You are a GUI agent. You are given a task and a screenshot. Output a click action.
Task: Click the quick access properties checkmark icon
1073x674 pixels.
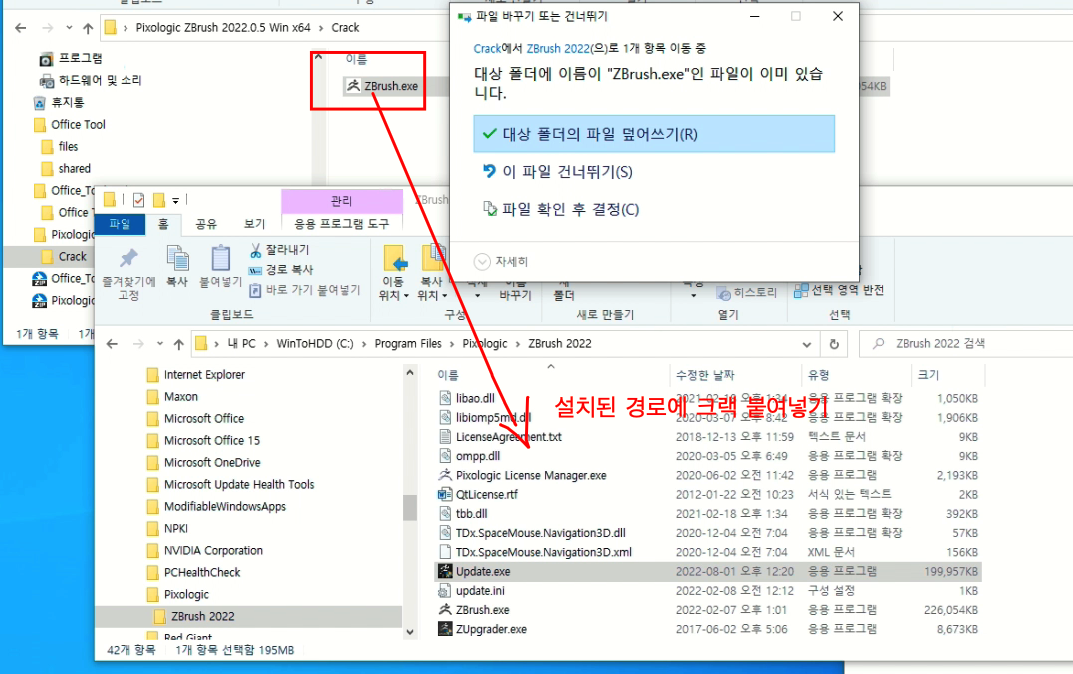pos(139,200)
